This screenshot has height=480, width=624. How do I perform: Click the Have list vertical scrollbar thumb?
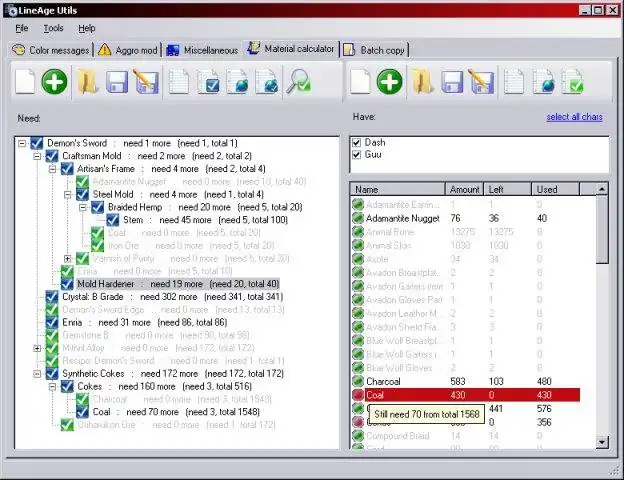tap(602, 230)
